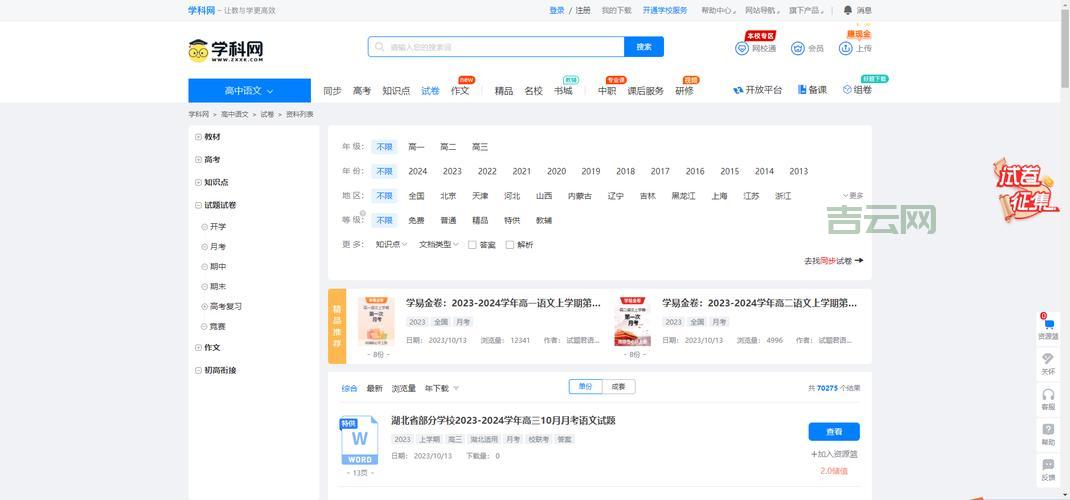Screen dimensions: 1070x500
Task: Select 期末 in sidebar tree
Action: pos(218,286)
